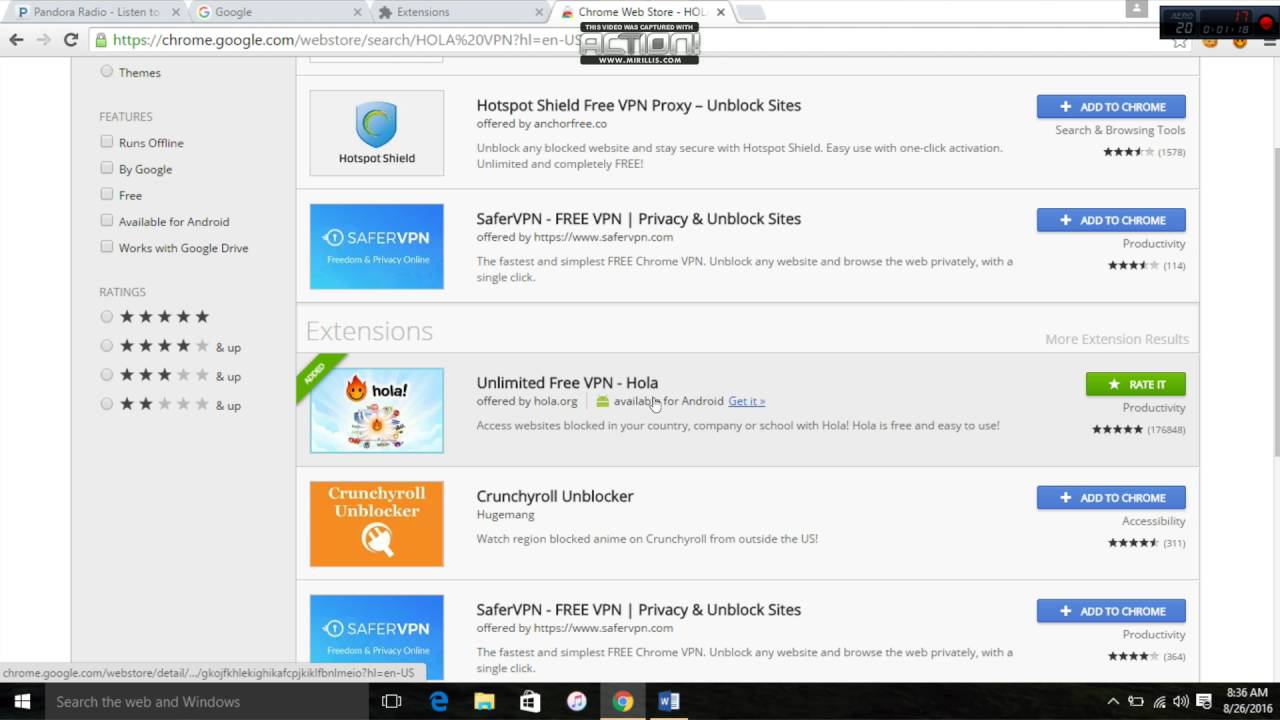Open the network icon in system tray
The image size is (1280, 720).
(1159, 701)
